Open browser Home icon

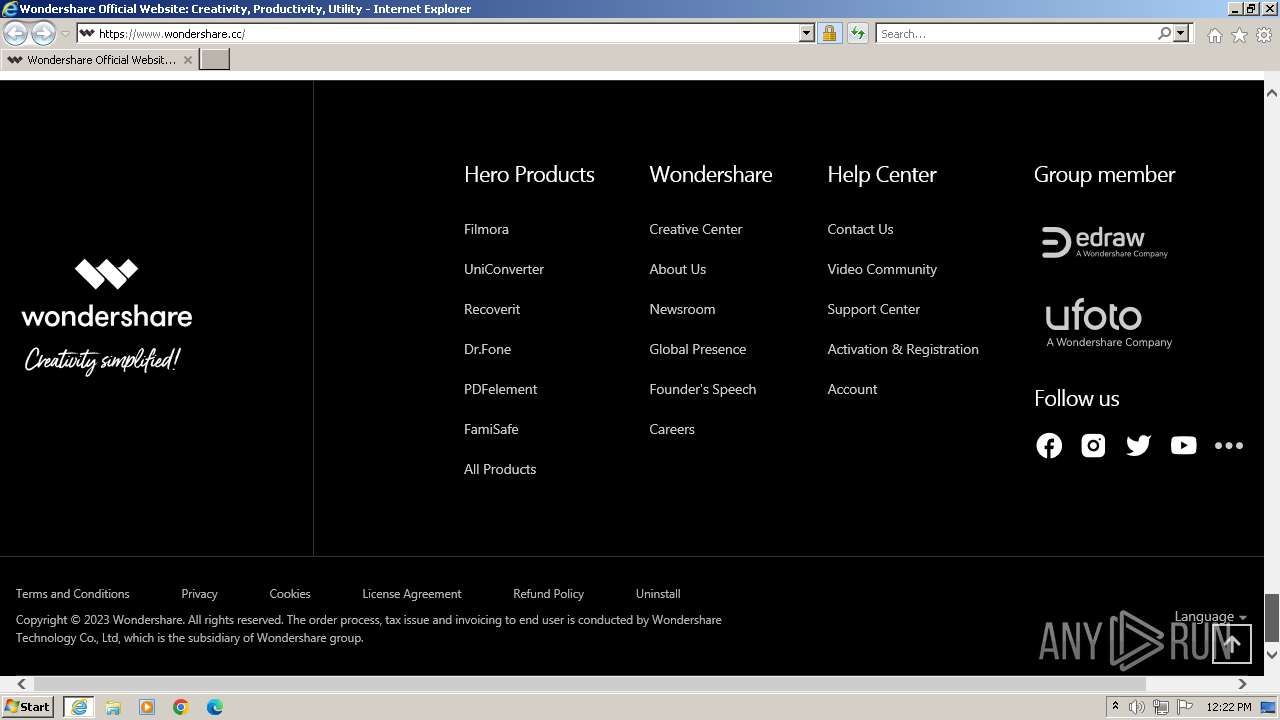pos(1214,35)
